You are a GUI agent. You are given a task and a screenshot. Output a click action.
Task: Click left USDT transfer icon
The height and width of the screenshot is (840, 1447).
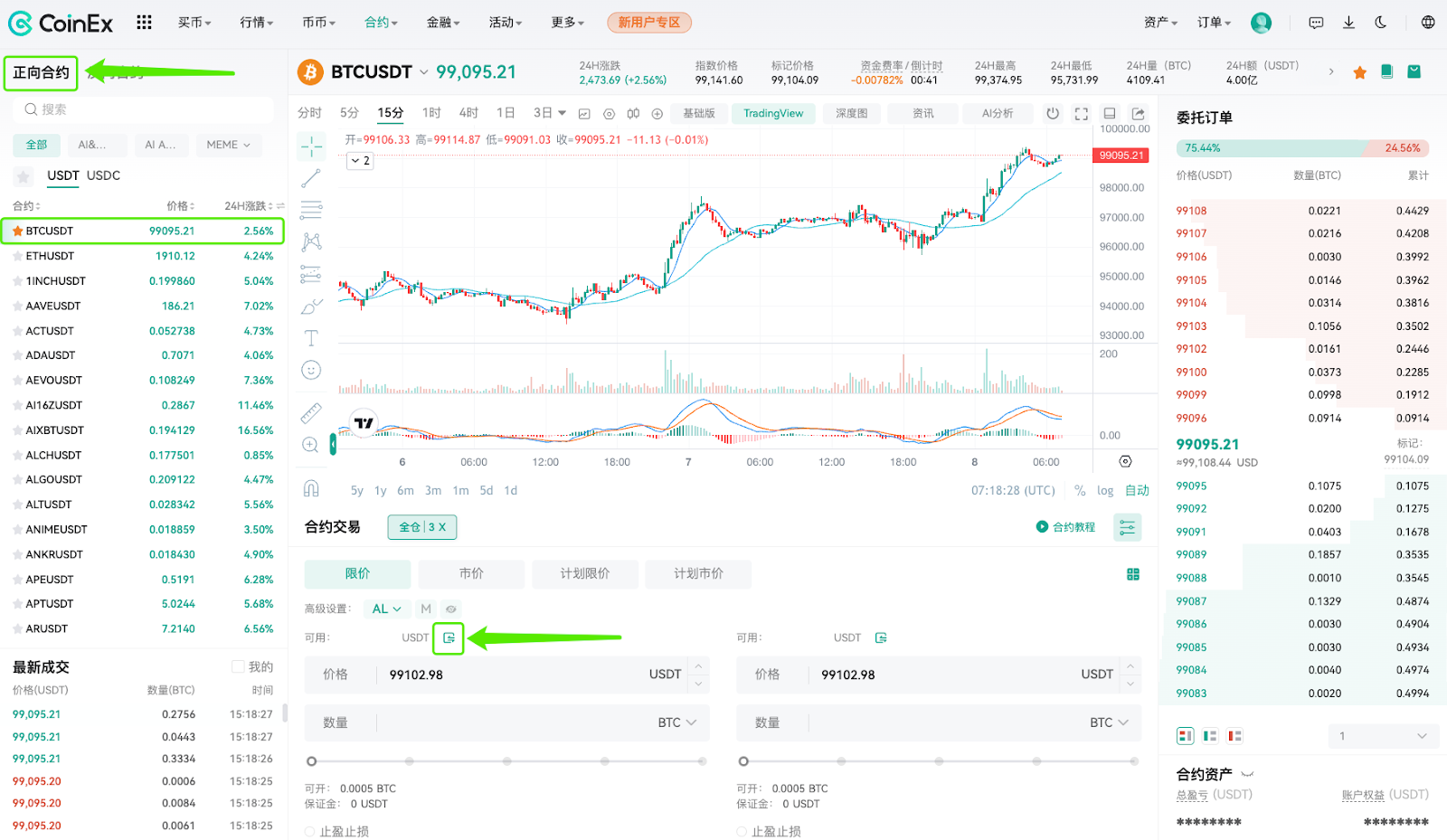click(449, 638)
